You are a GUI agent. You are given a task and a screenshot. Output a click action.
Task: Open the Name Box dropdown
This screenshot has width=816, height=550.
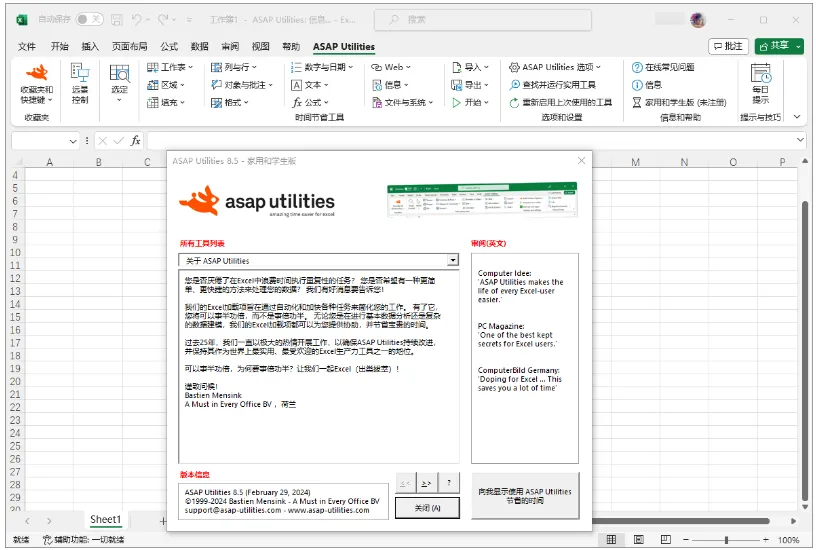coord(73,140)
